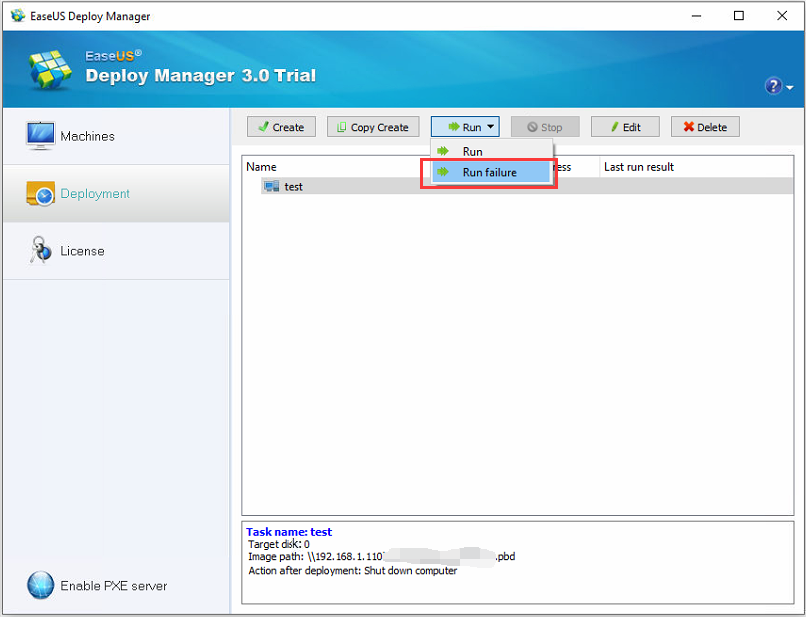
Task: Open the Run dropdown arrow
Action: pyautogui.click(x=490, y=127)
